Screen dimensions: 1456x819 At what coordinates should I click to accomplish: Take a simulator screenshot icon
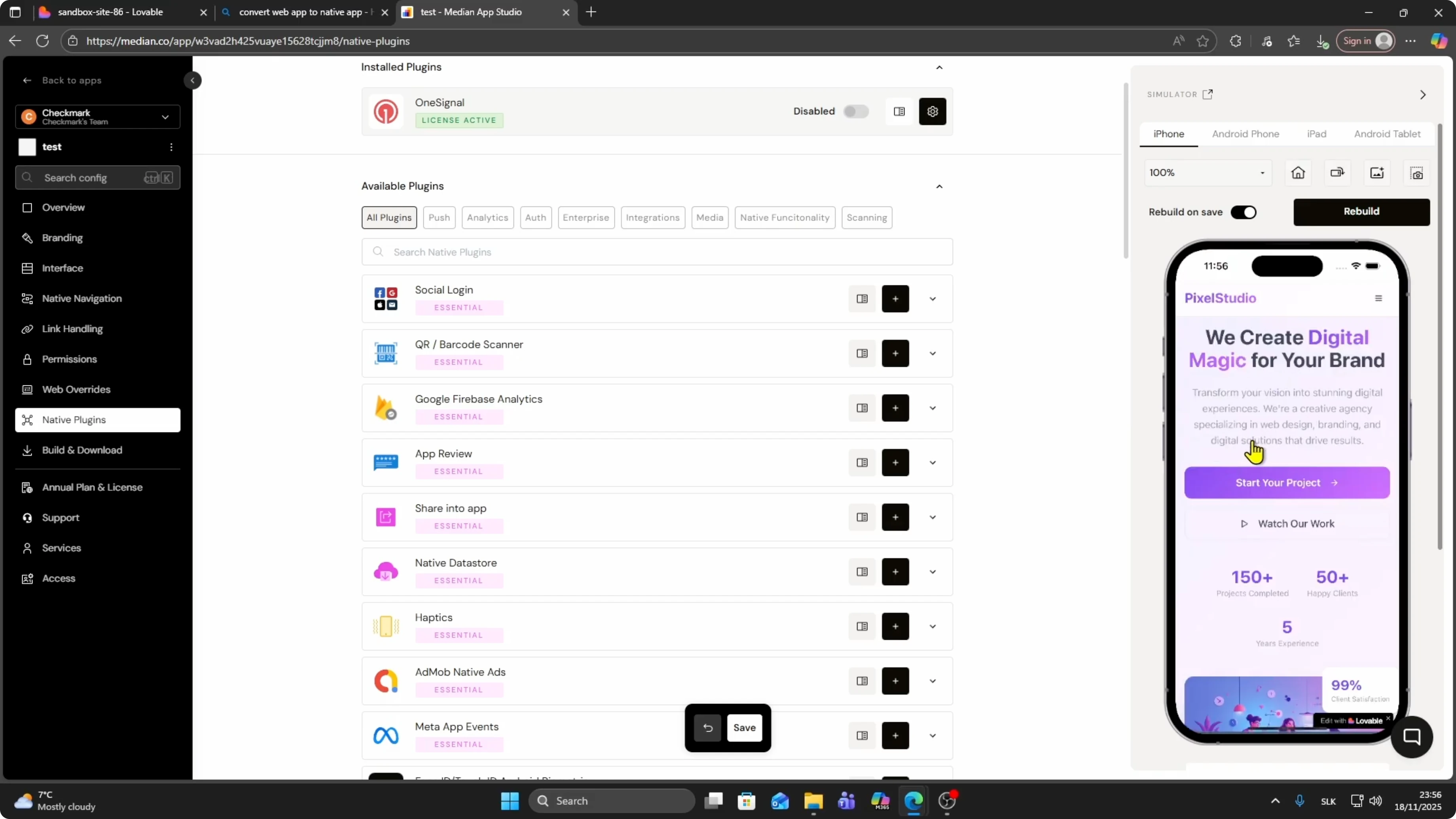[x=1416, y=173]
